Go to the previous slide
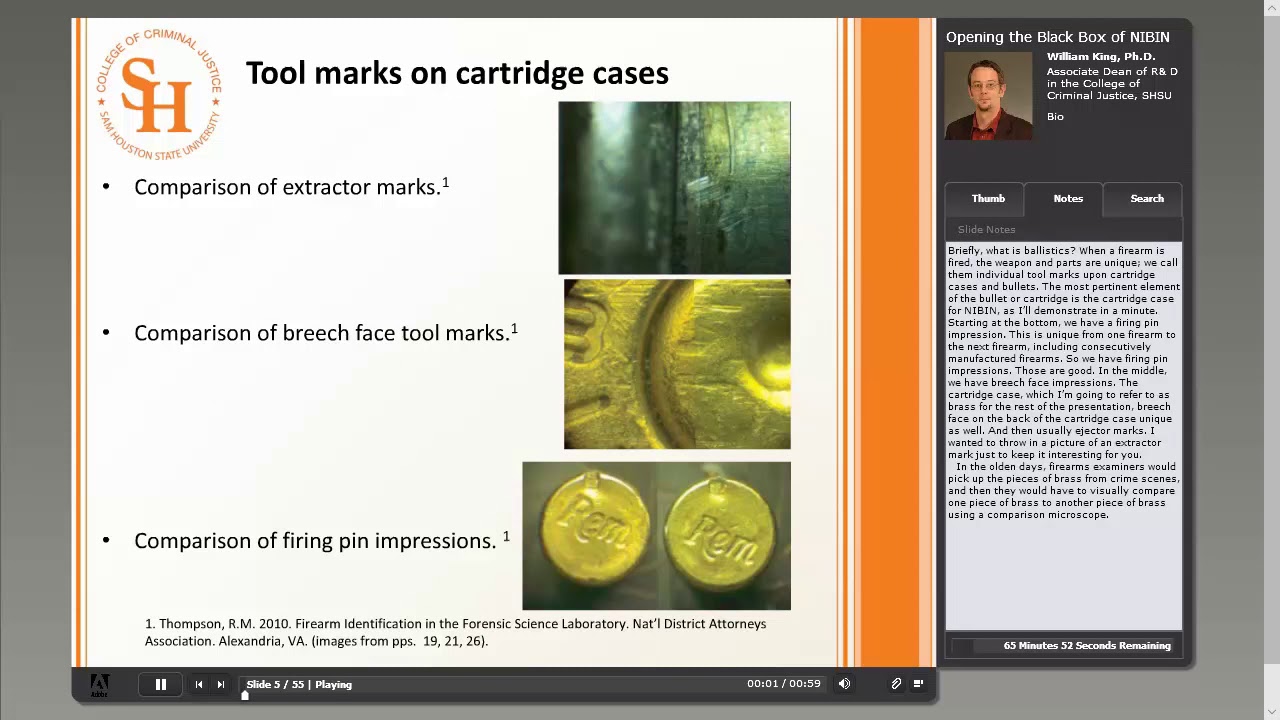 click(x=198, y=685)
